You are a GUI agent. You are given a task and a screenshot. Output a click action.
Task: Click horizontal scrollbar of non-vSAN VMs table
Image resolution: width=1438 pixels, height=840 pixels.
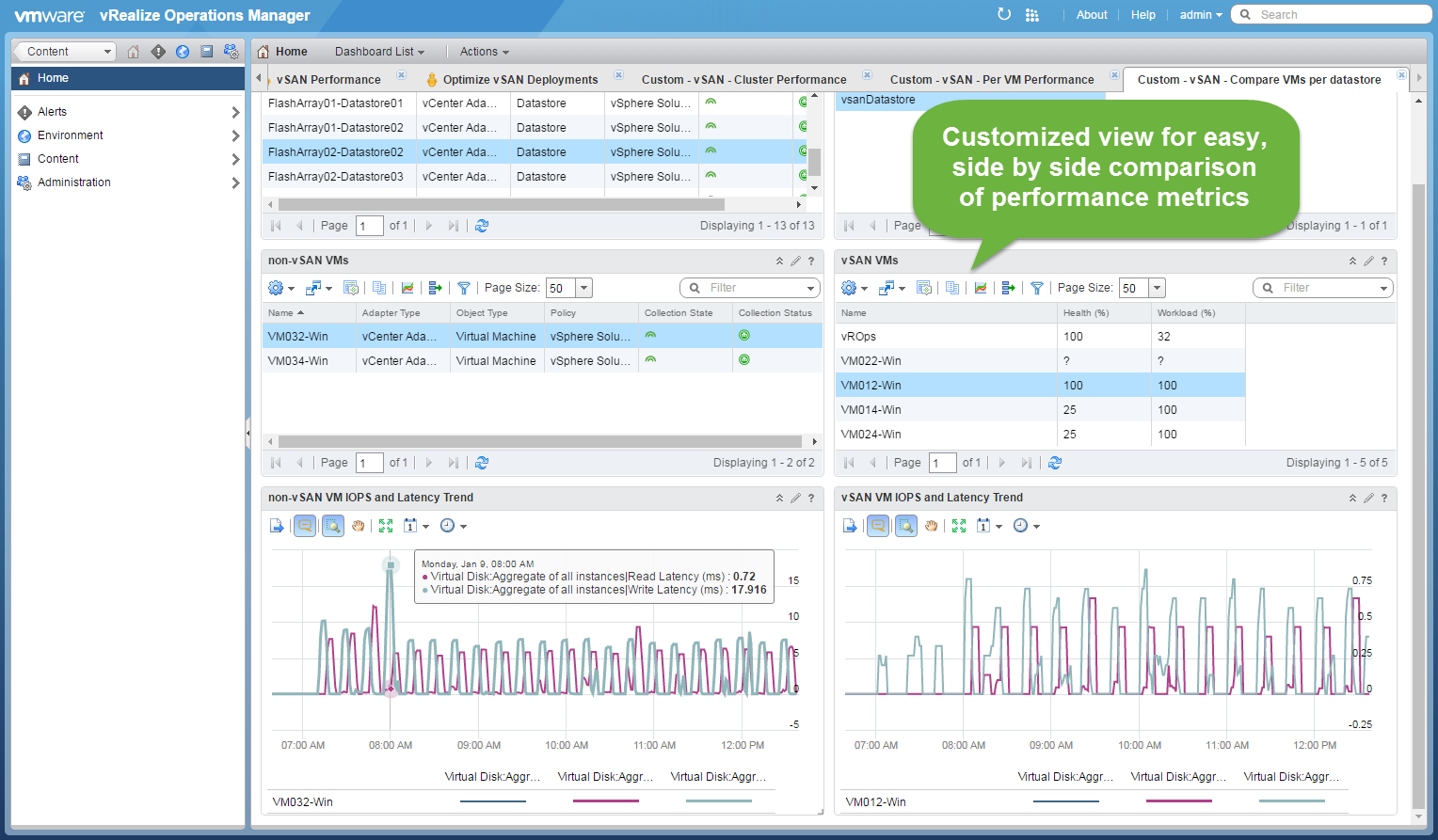pyautogui.click(x=540, y=441)
